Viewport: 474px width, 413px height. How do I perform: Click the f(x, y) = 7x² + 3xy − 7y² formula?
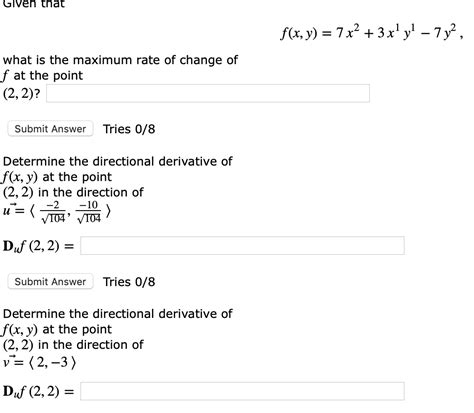tap(371, 32)
